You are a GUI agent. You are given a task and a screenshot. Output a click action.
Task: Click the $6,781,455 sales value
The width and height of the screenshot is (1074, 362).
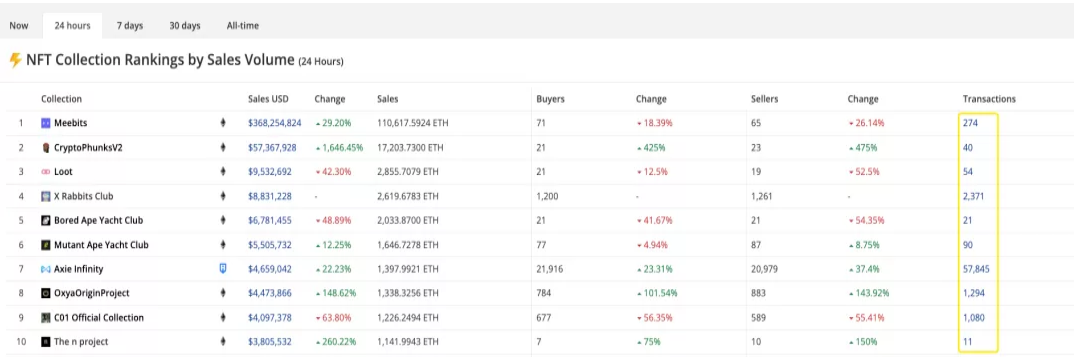[270, 220]
